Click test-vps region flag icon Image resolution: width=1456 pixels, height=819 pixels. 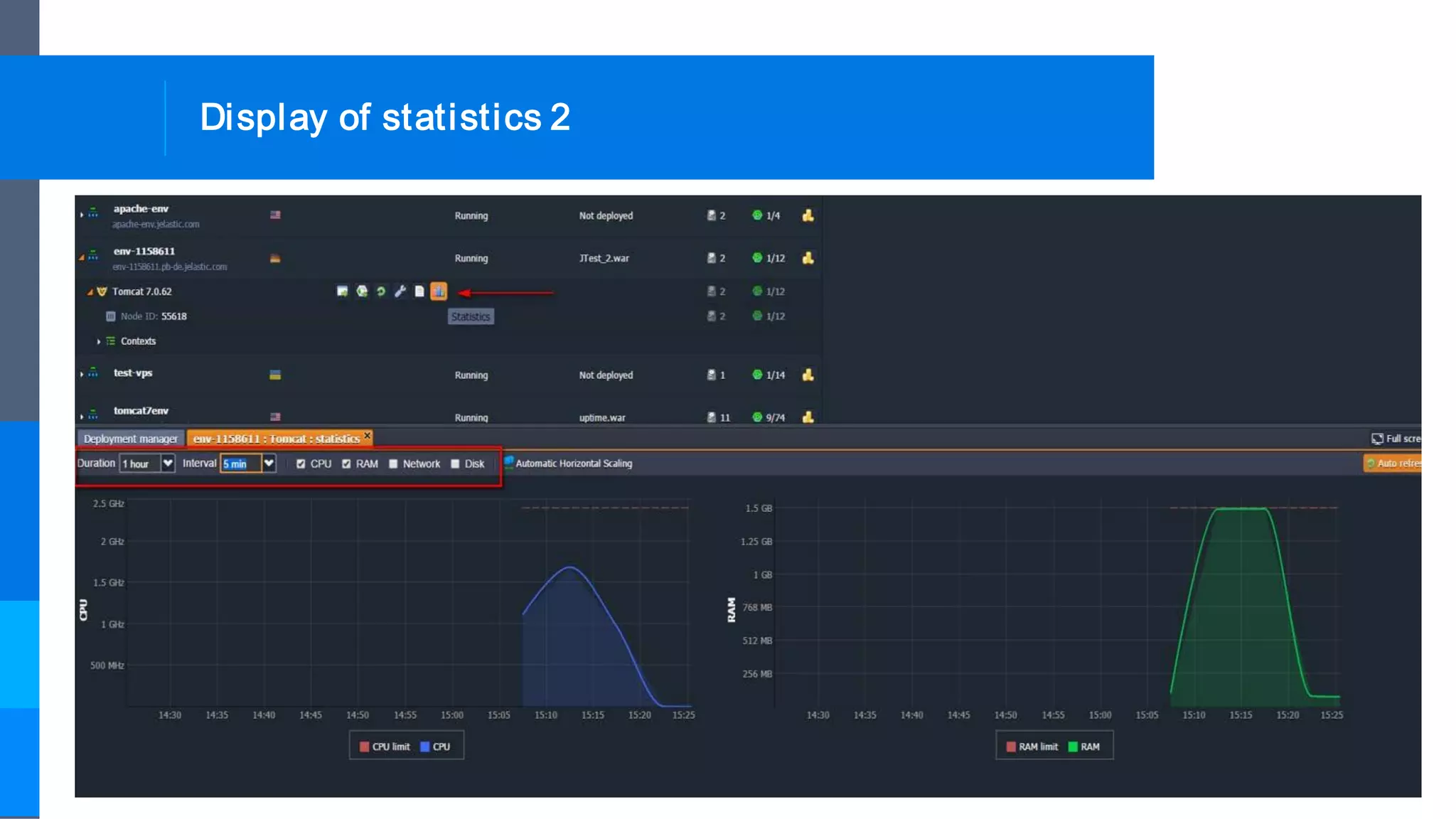coord(275,375)
